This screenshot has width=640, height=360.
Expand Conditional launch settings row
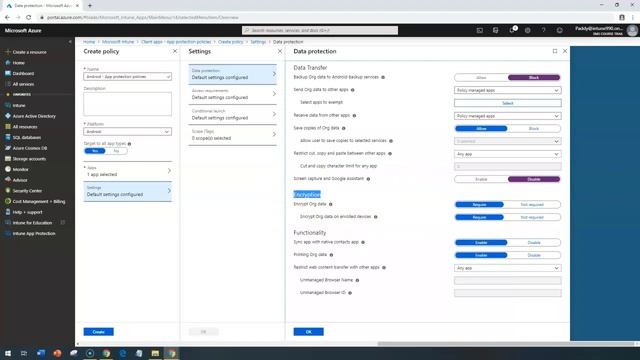232,115
